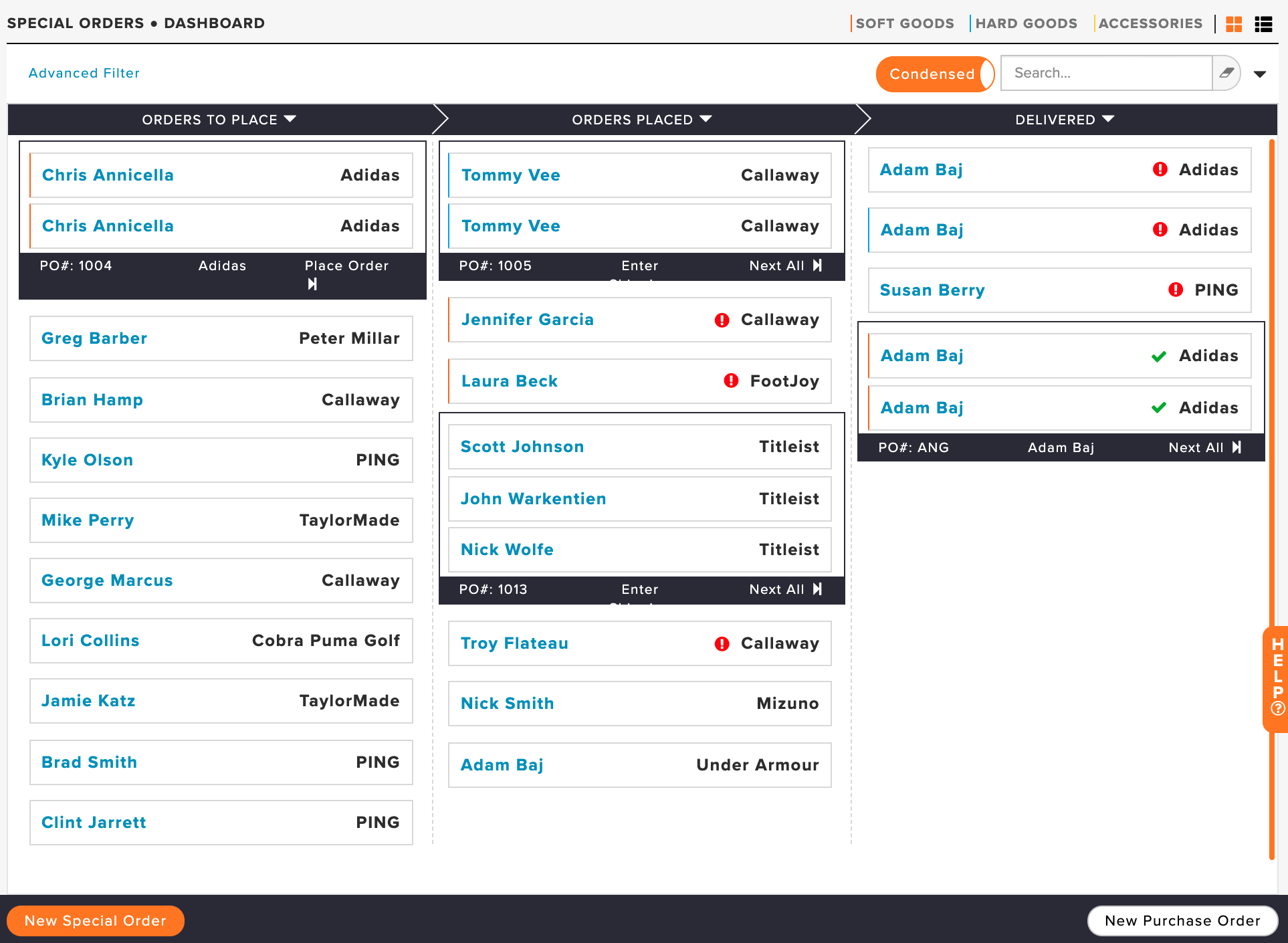Click alert icon on Troy Flateau order
The image size is (1288, 943).
(722, 644)
